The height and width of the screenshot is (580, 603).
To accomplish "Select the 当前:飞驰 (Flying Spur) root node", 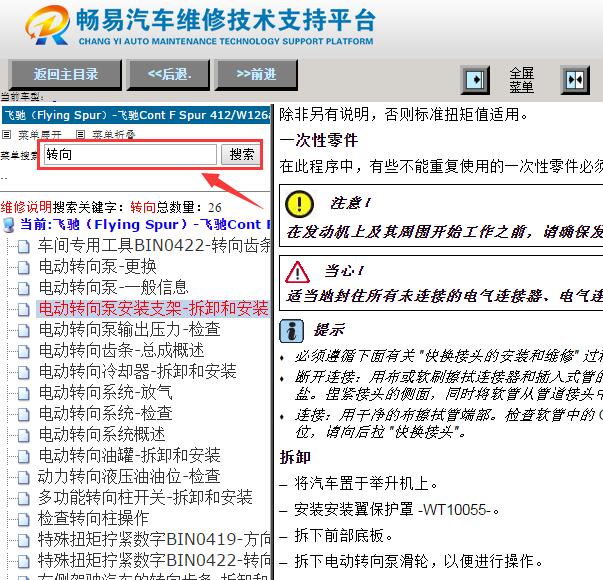I will point(145,225).
